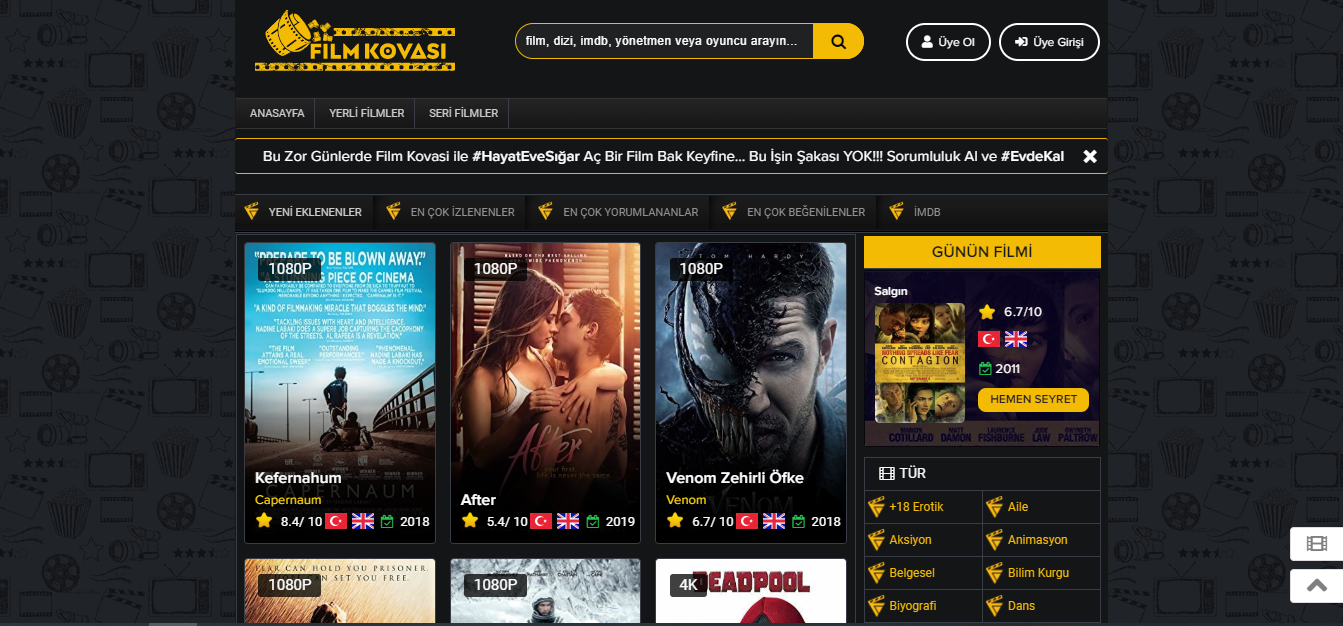Screen dimensions: 1343x626
Task: Switch to Yeni Eklenenler tab
Action: 304,212
